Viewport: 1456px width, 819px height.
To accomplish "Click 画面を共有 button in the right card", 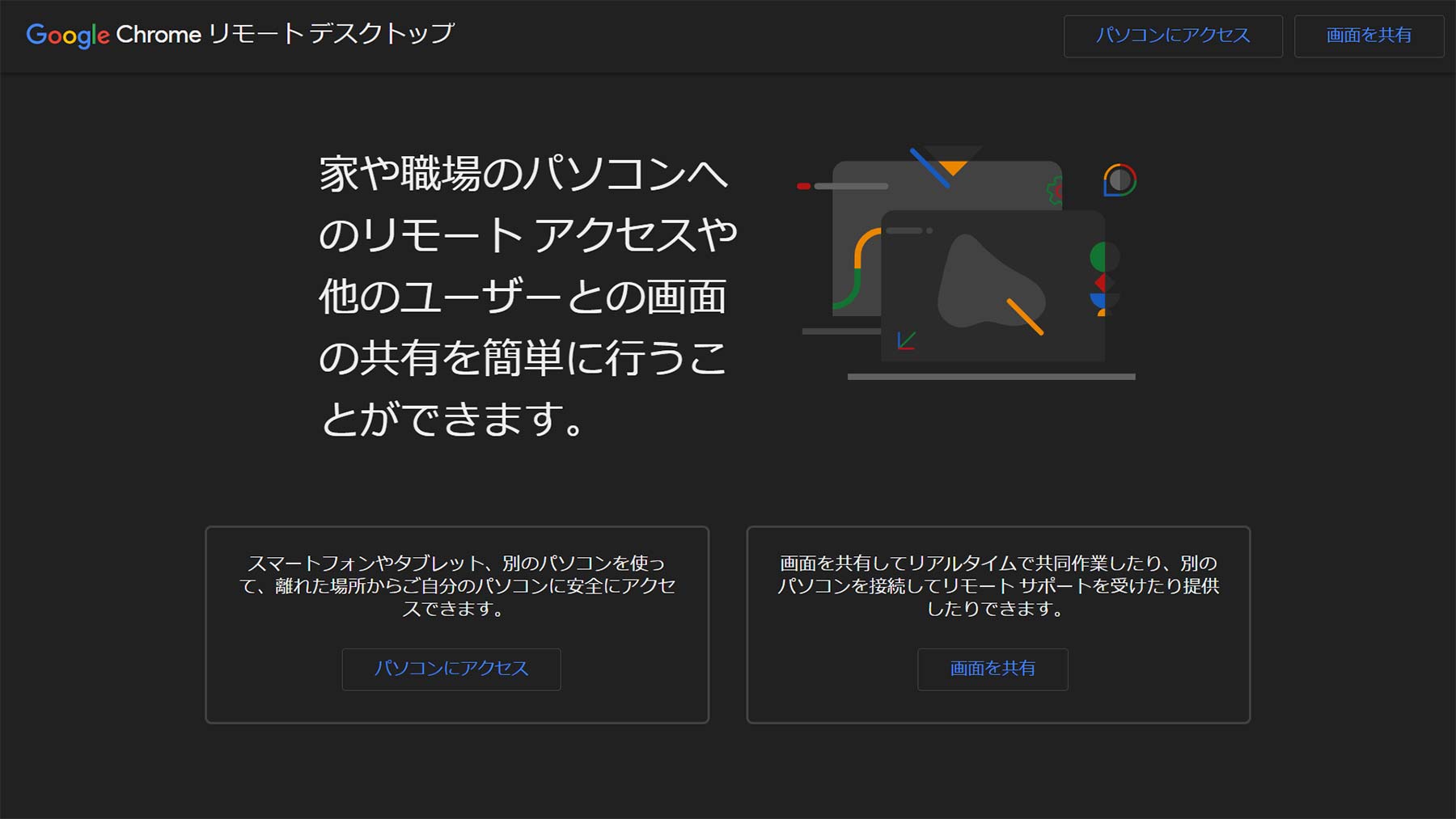I will click(x=993, y=669).
